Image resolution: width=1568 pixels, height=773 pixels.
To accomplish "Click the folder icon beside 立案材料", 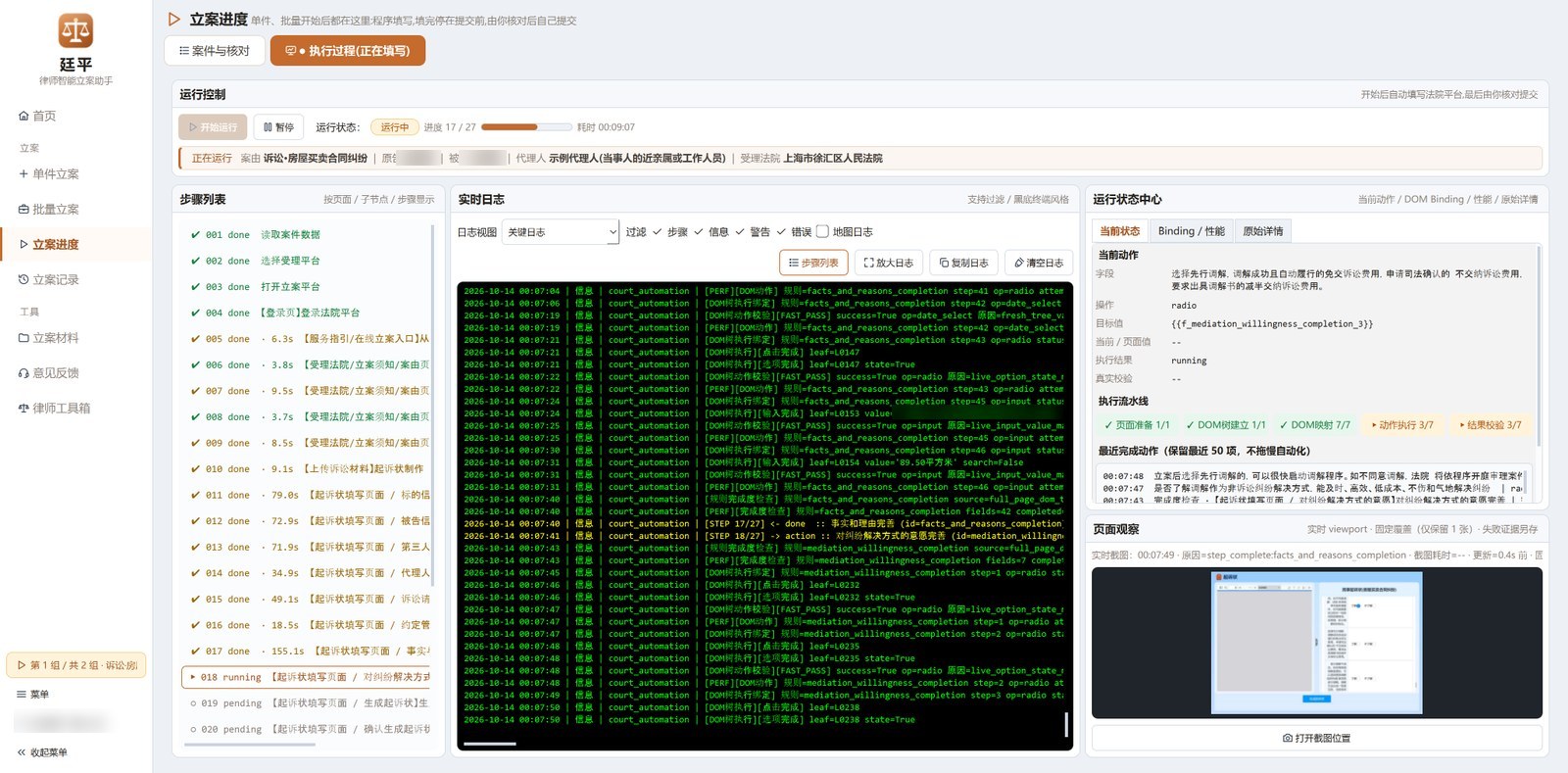I will (24, 338).
